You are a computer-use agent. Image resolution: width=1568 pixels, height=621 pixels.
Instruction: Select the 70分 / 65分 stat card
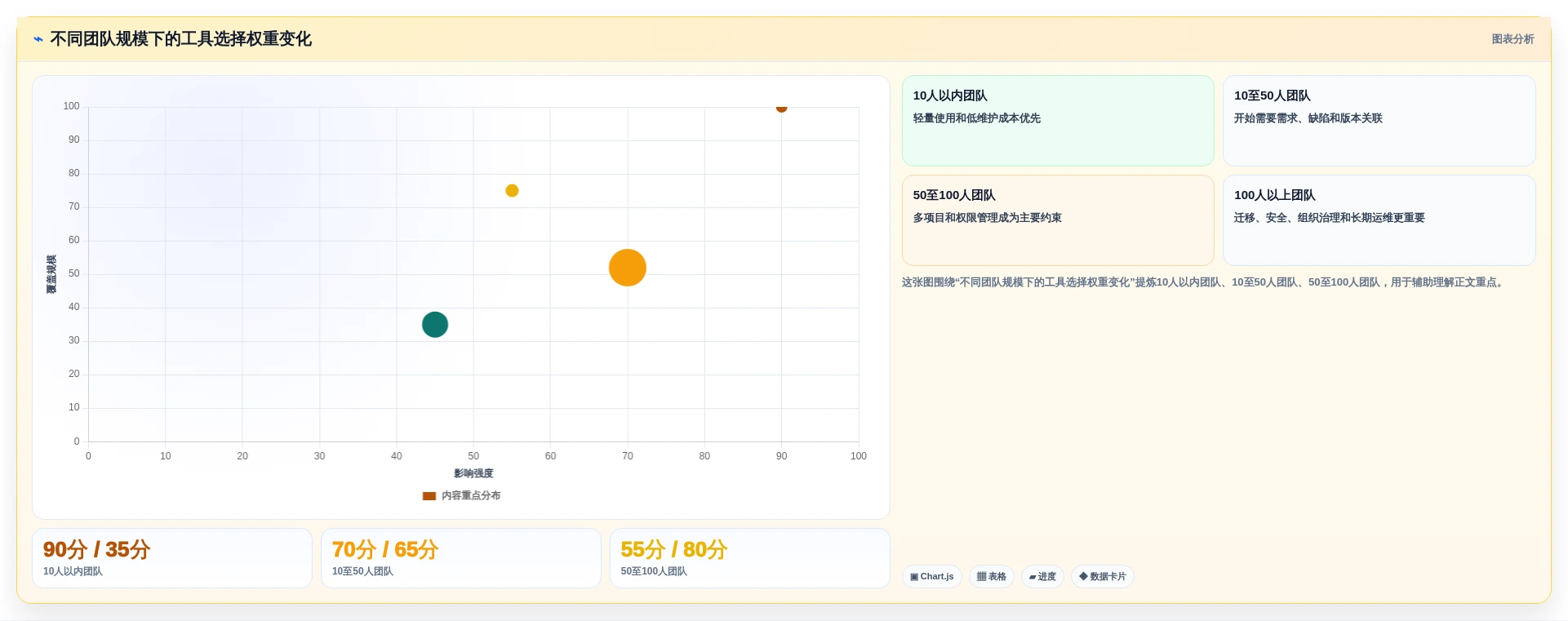pyautogui.click(x=461, y=558)
